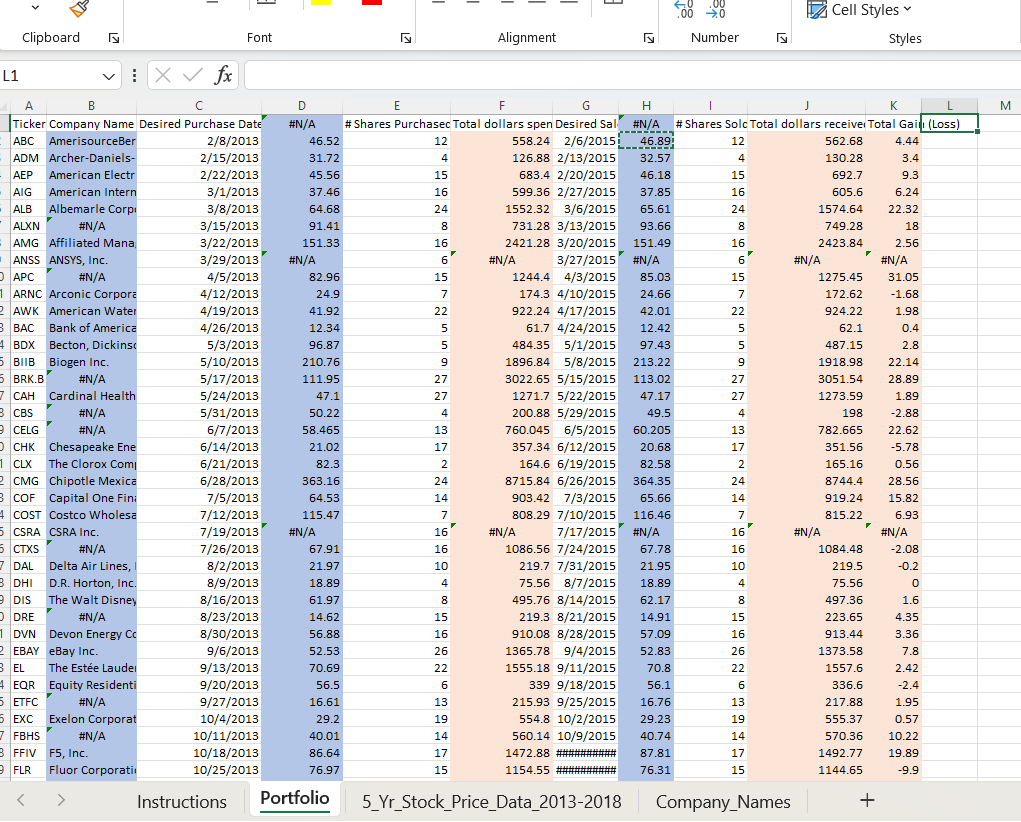This screenshot has width=1021, height=822.
Task: Select the 364.35 sale price cell
Action: [x=646, y=481]
